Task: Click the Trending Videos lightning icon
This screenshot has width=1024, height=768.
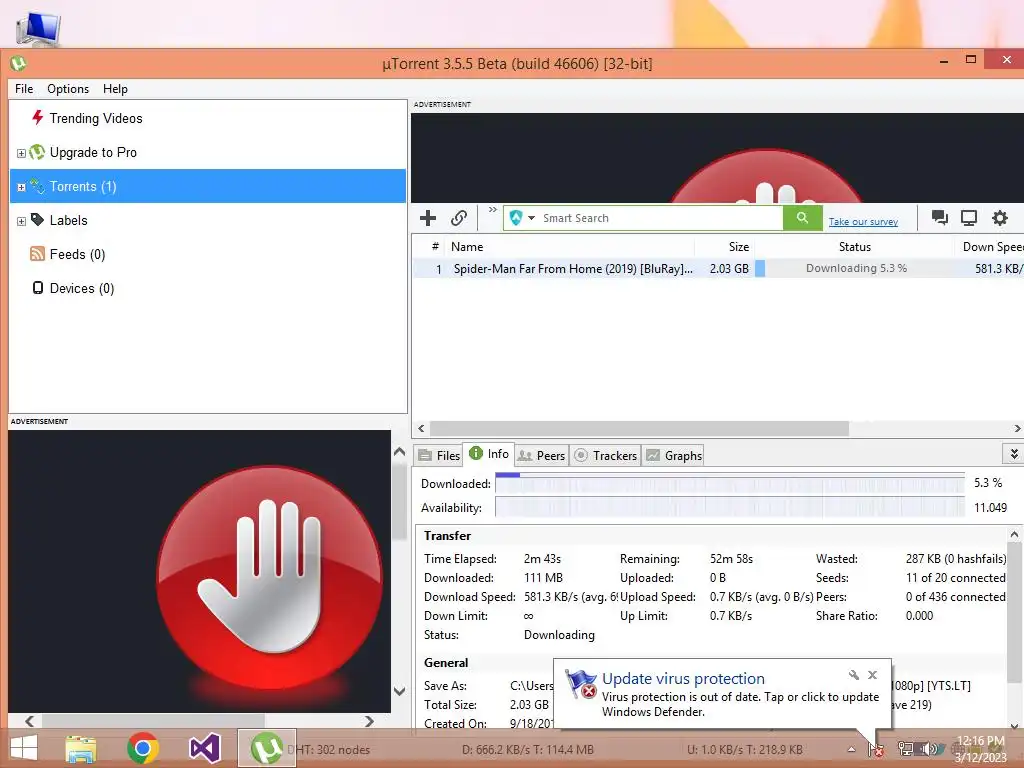Action: point(38,118)
